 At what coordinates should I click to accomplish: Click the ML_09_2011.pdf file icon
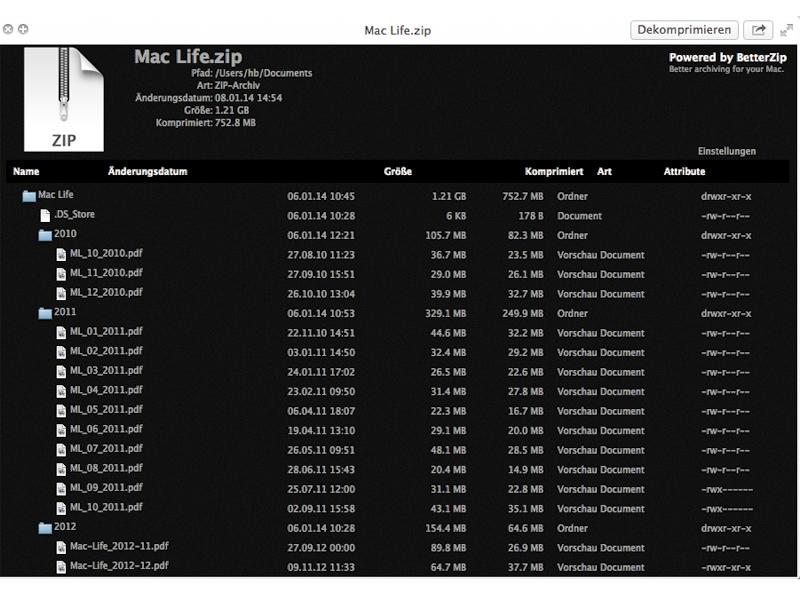tap(61, 488)
